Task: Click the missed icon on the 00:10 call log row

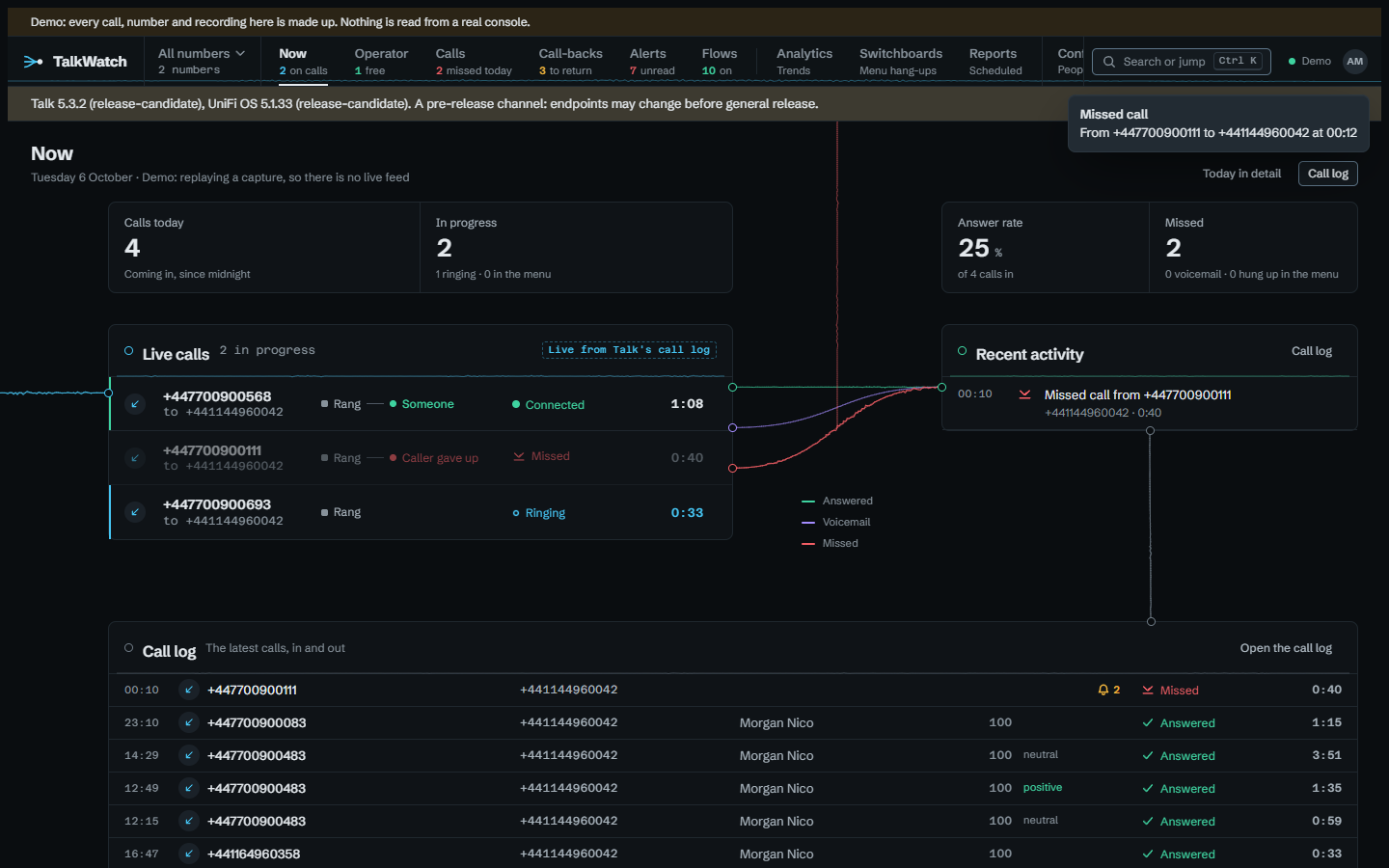Action: [1148, 691]
